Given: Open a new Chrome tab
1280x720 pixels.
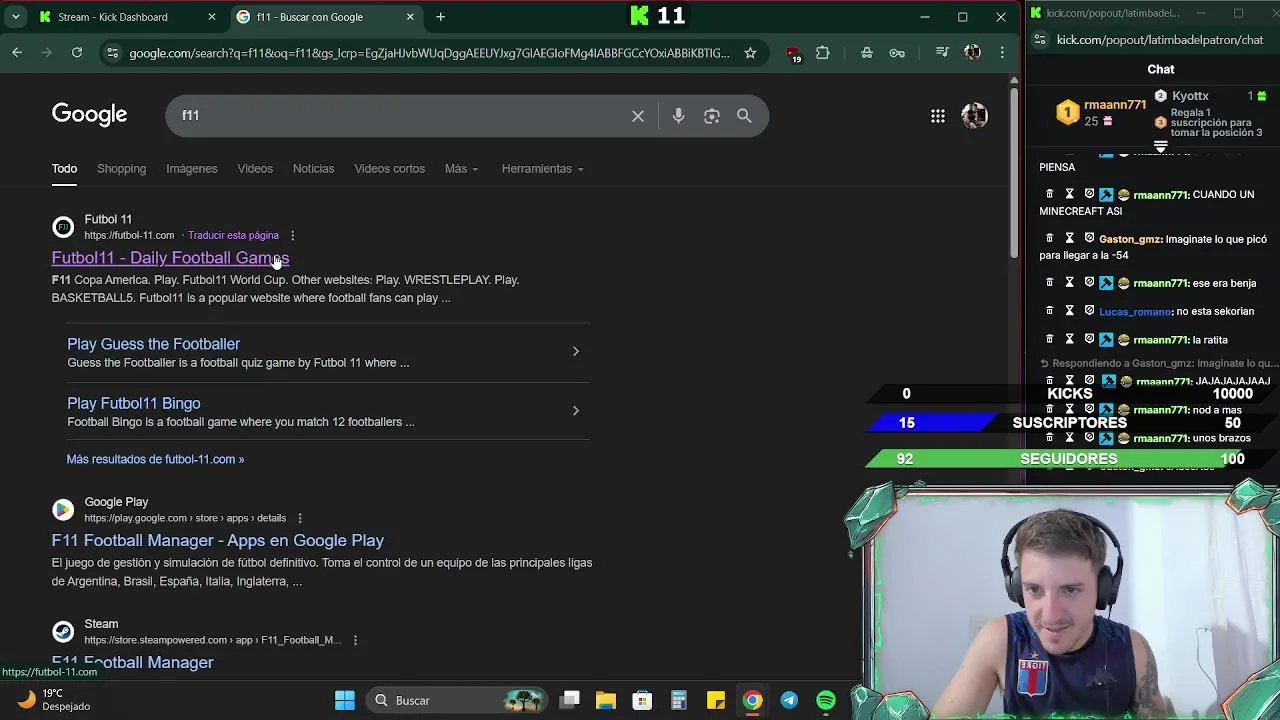Looking at the screenshot, I should tap(440, 17).
